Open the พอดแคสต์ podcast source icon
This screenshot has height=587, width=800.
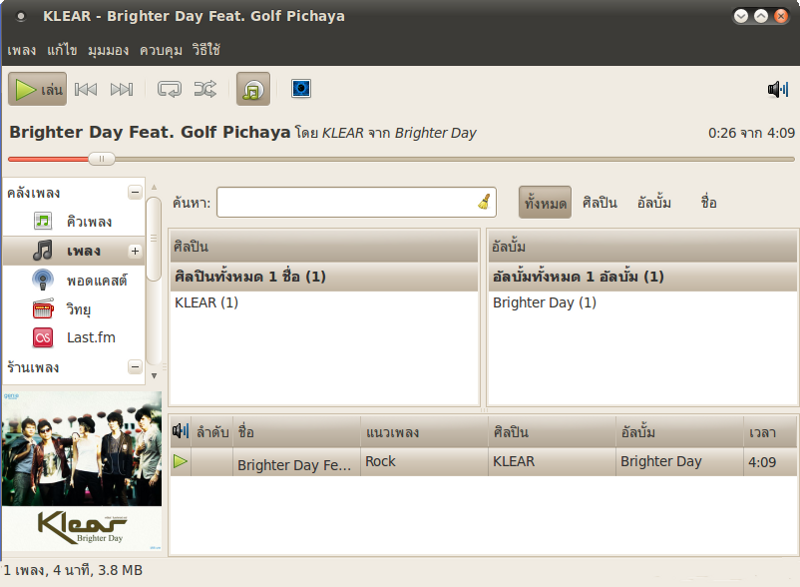pos(43,279)
